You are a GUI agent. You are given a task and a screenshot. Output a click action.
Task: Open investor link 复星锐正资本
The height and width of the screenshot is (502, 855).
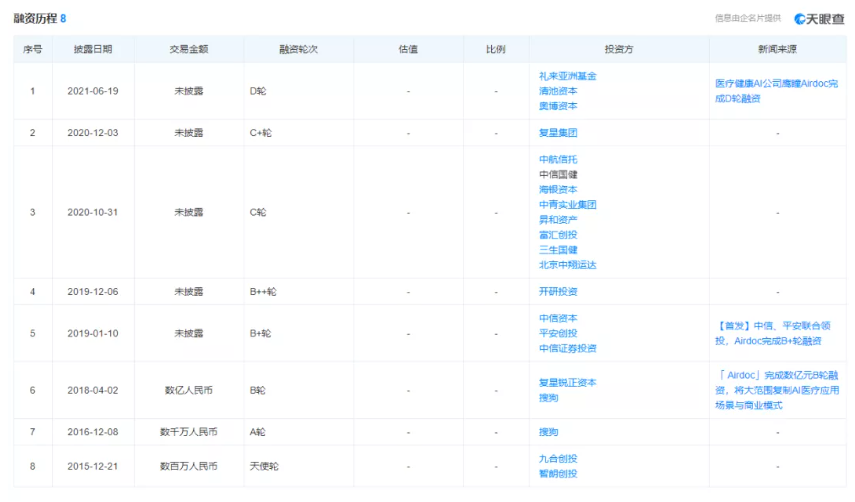point(568,383)
